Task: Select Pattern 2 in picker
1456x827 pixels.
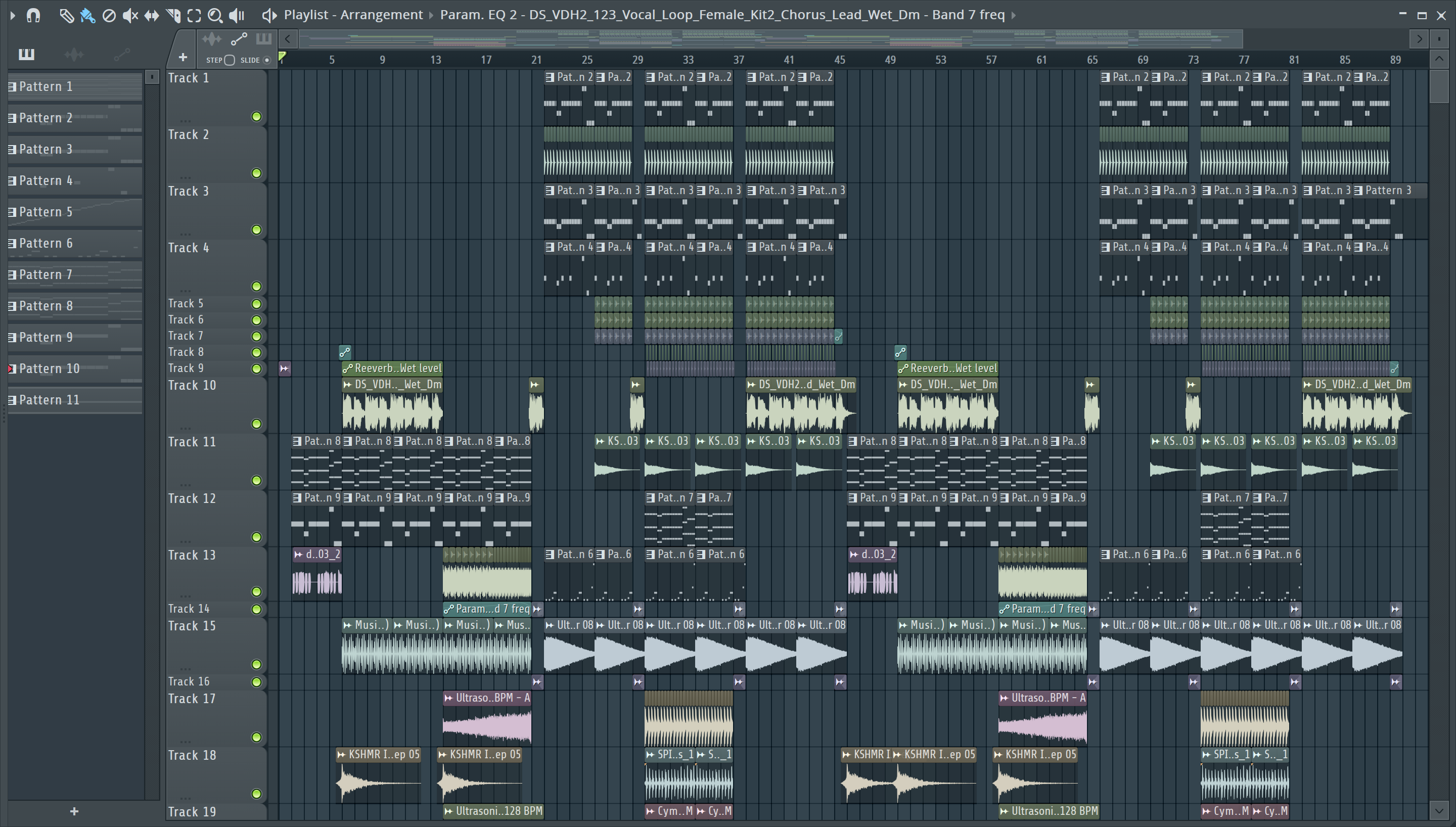Action: [74, 118]
